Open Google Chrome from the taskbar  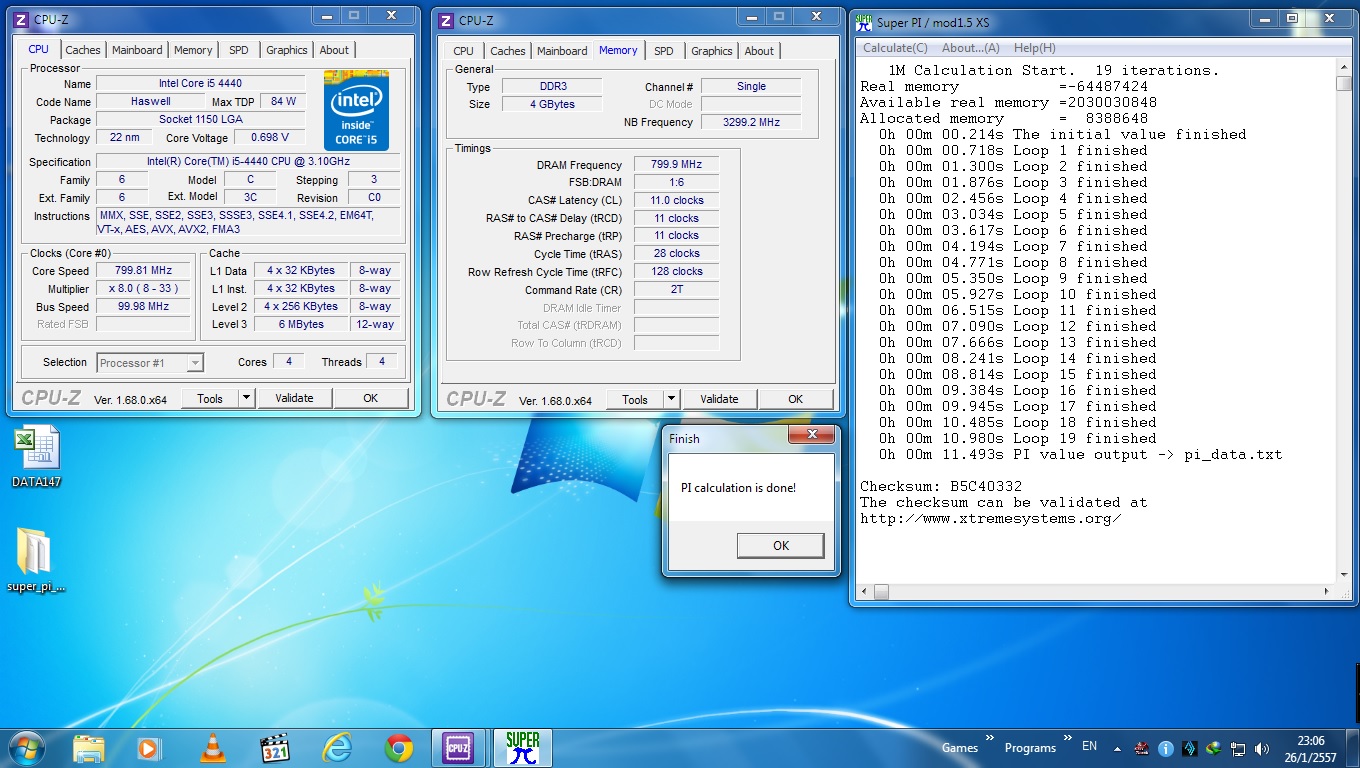point(399,748)
